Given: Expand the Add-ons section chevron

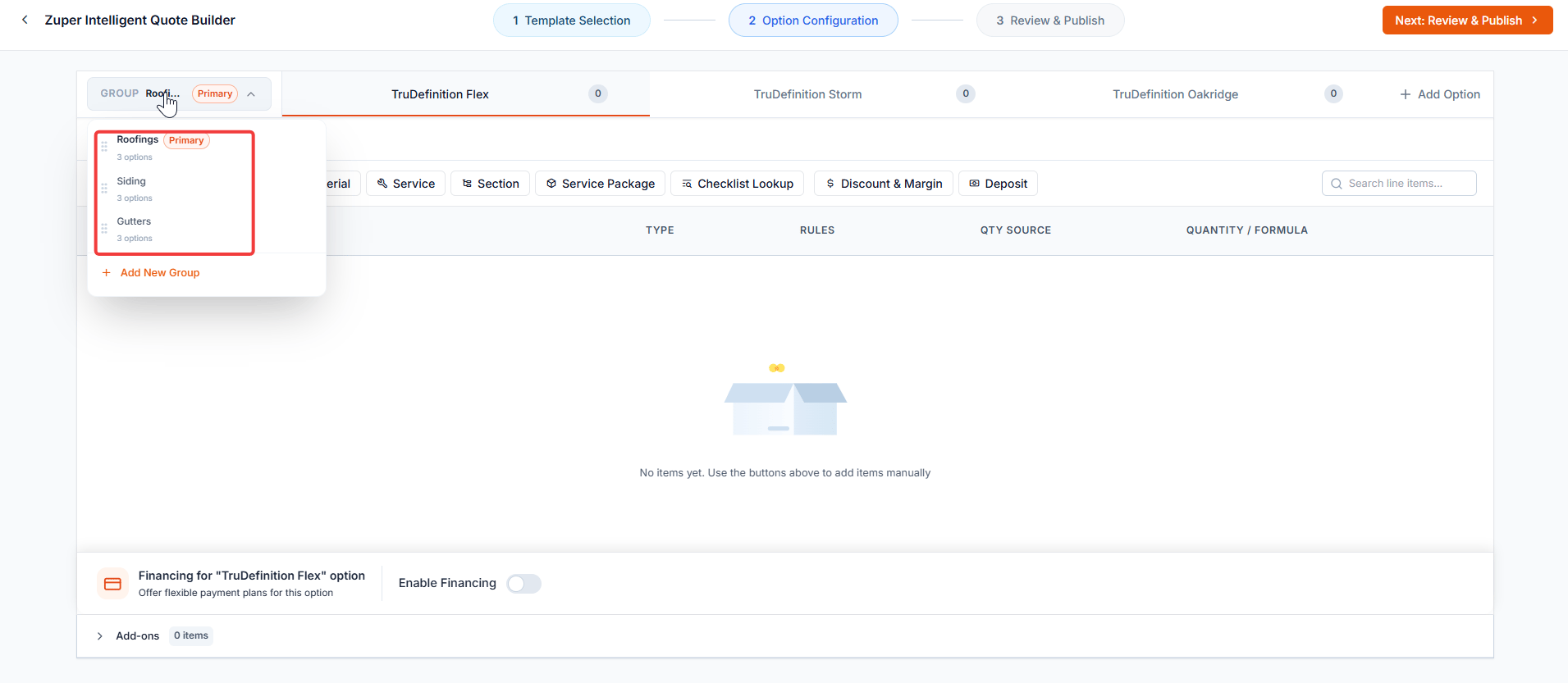Looking at the screenshot, I should click(99, 636).
